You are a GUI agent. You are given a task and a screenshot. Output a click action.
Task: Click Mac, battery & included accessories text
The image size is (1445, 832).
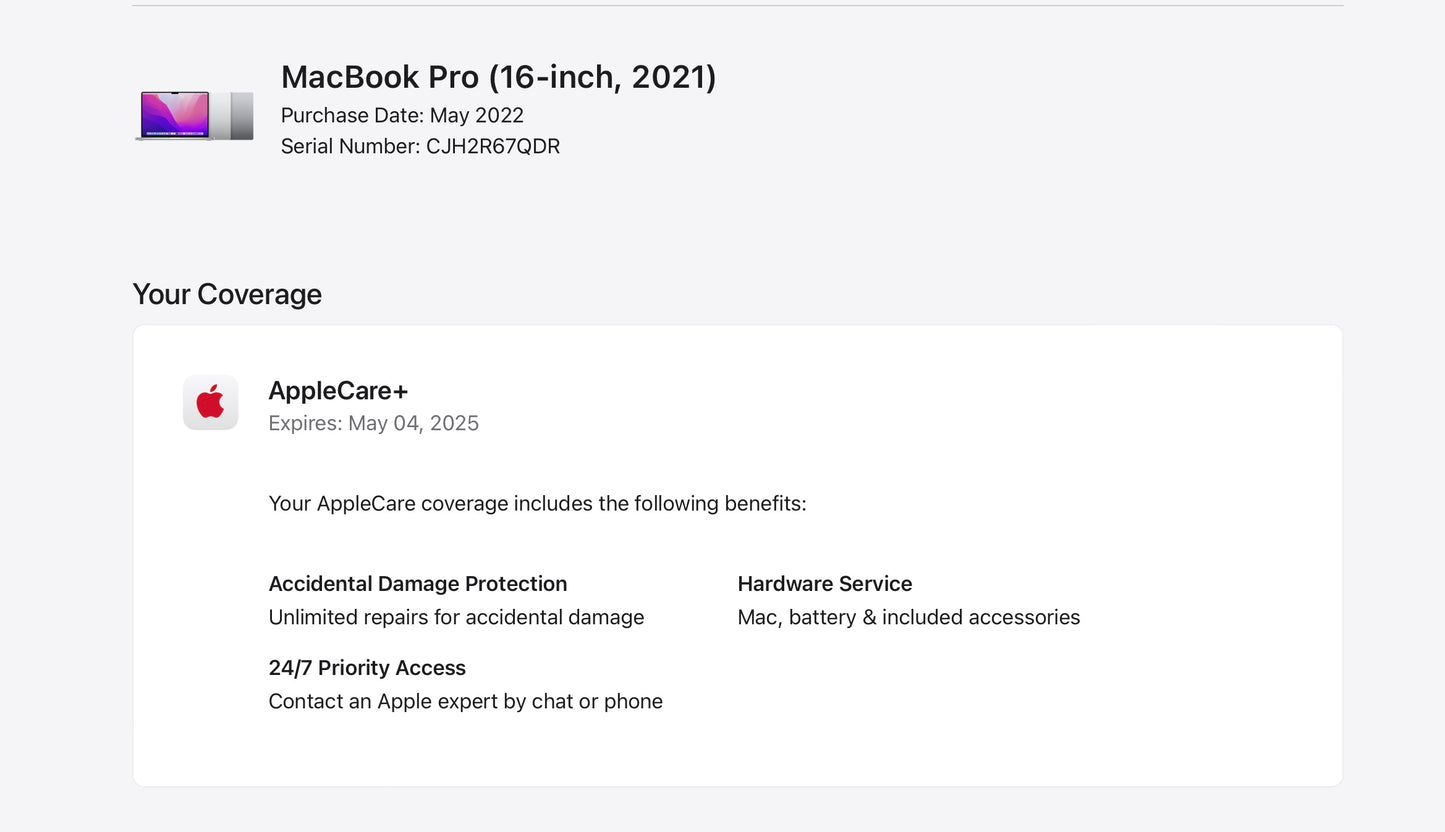(908, 617)
